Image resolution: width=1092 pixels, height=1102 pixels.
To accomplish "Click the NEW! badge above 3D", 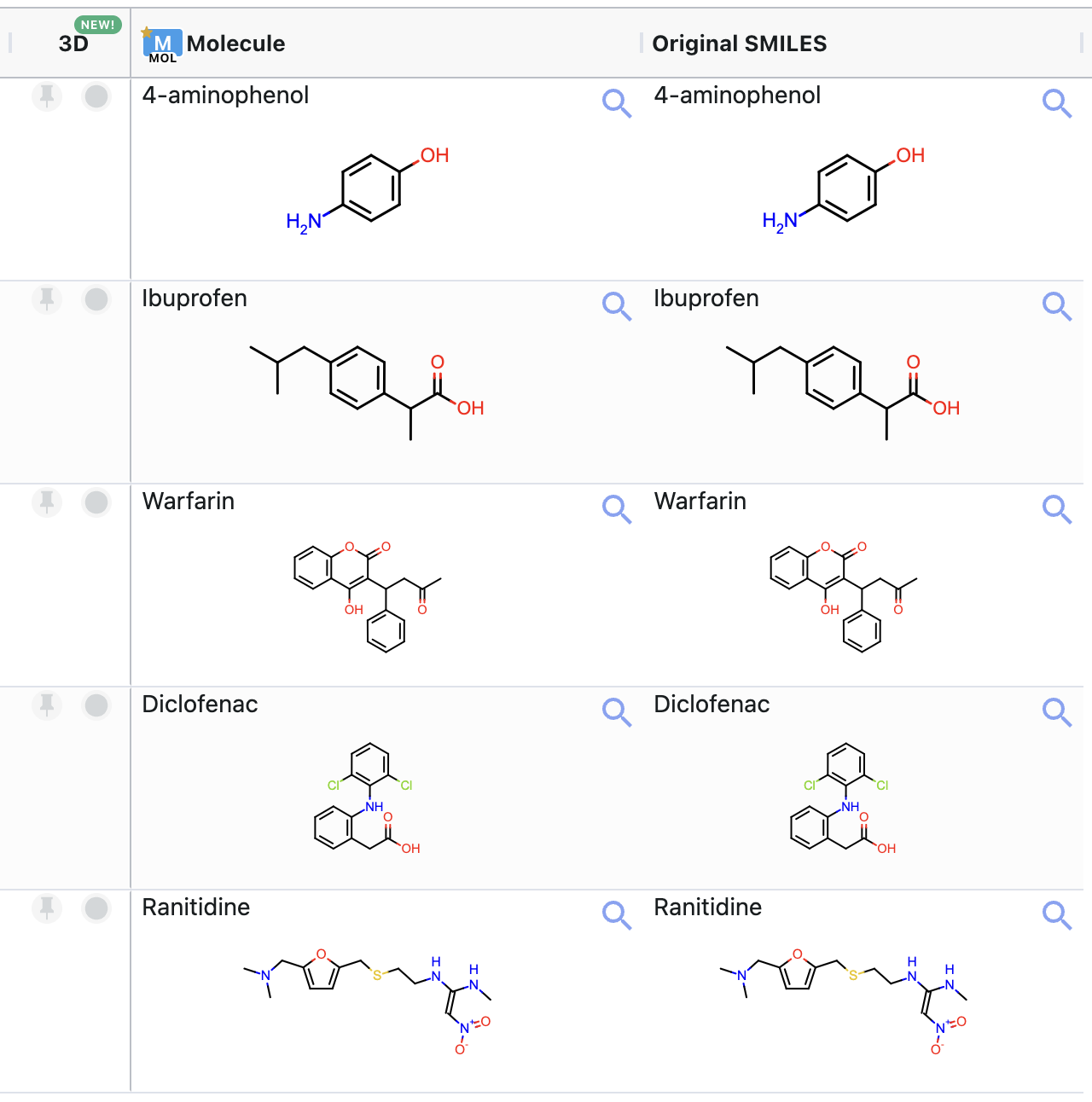I will [98, 25].
